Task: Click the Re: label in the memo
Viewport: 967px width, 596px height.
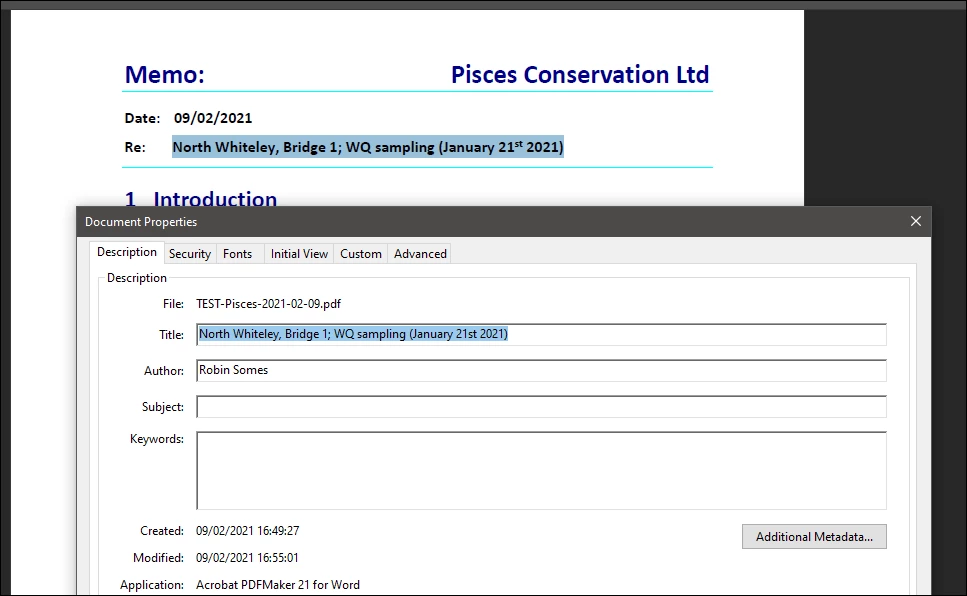Action: [135, 147]
